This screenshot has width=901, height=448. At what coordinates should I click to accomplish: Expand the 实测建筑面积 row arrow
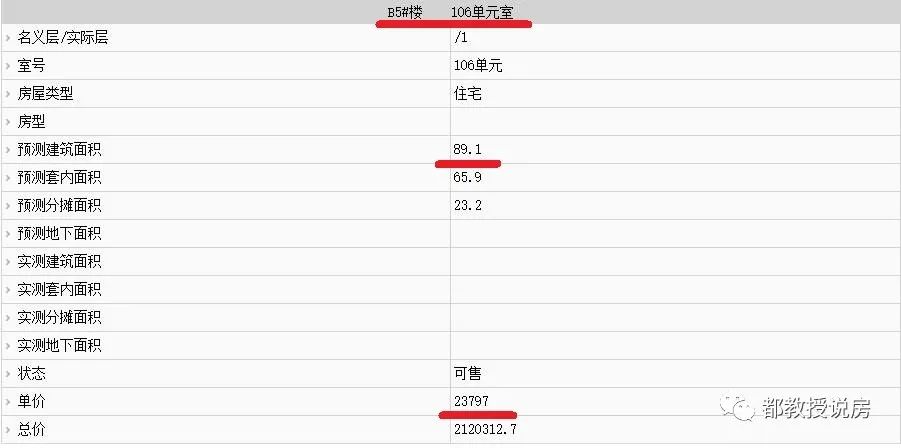click(x=8, y=262)
